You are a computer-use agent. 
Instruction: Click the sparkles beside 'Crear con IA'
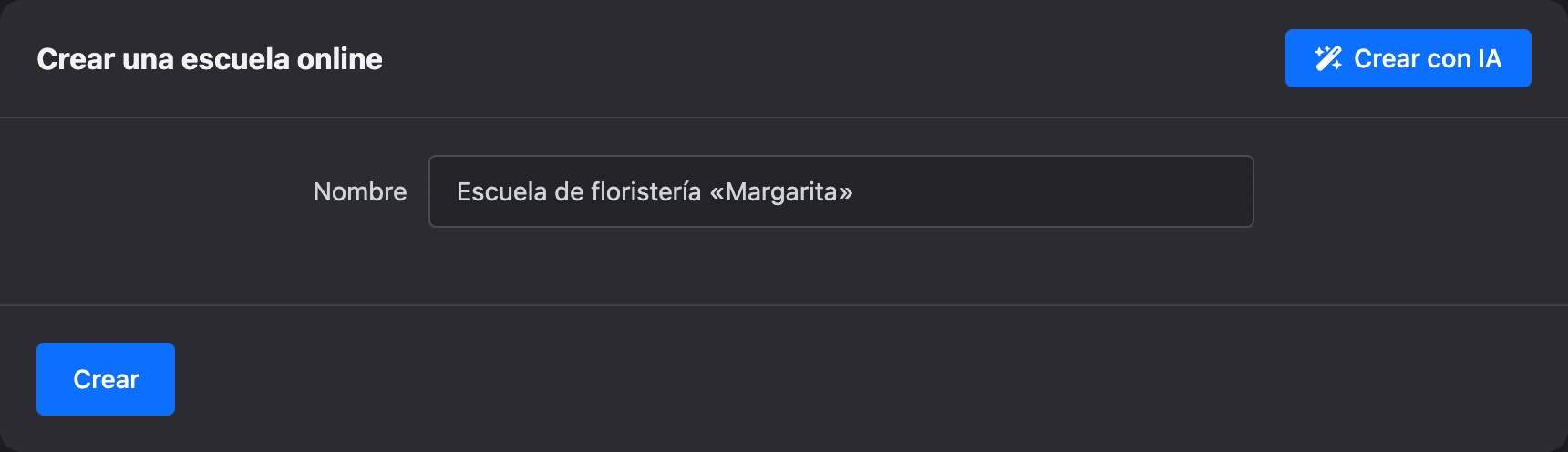1328,58
